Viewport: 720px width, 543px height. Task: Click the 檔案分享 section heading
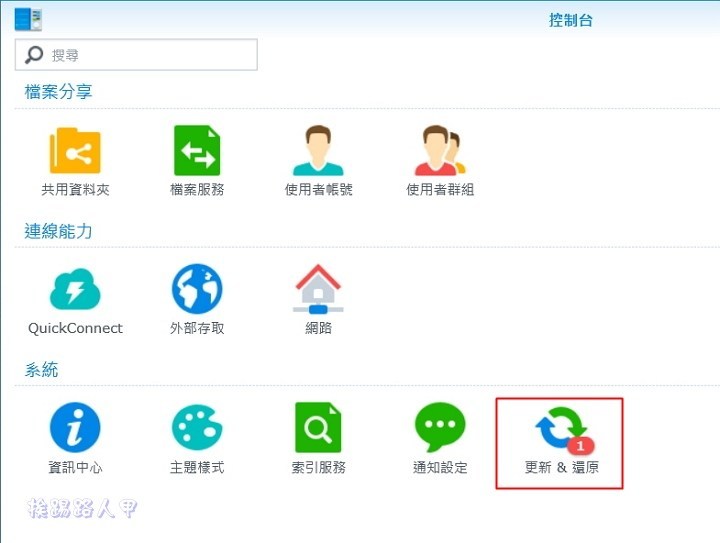pyautogui.click(x=58, y=92)
